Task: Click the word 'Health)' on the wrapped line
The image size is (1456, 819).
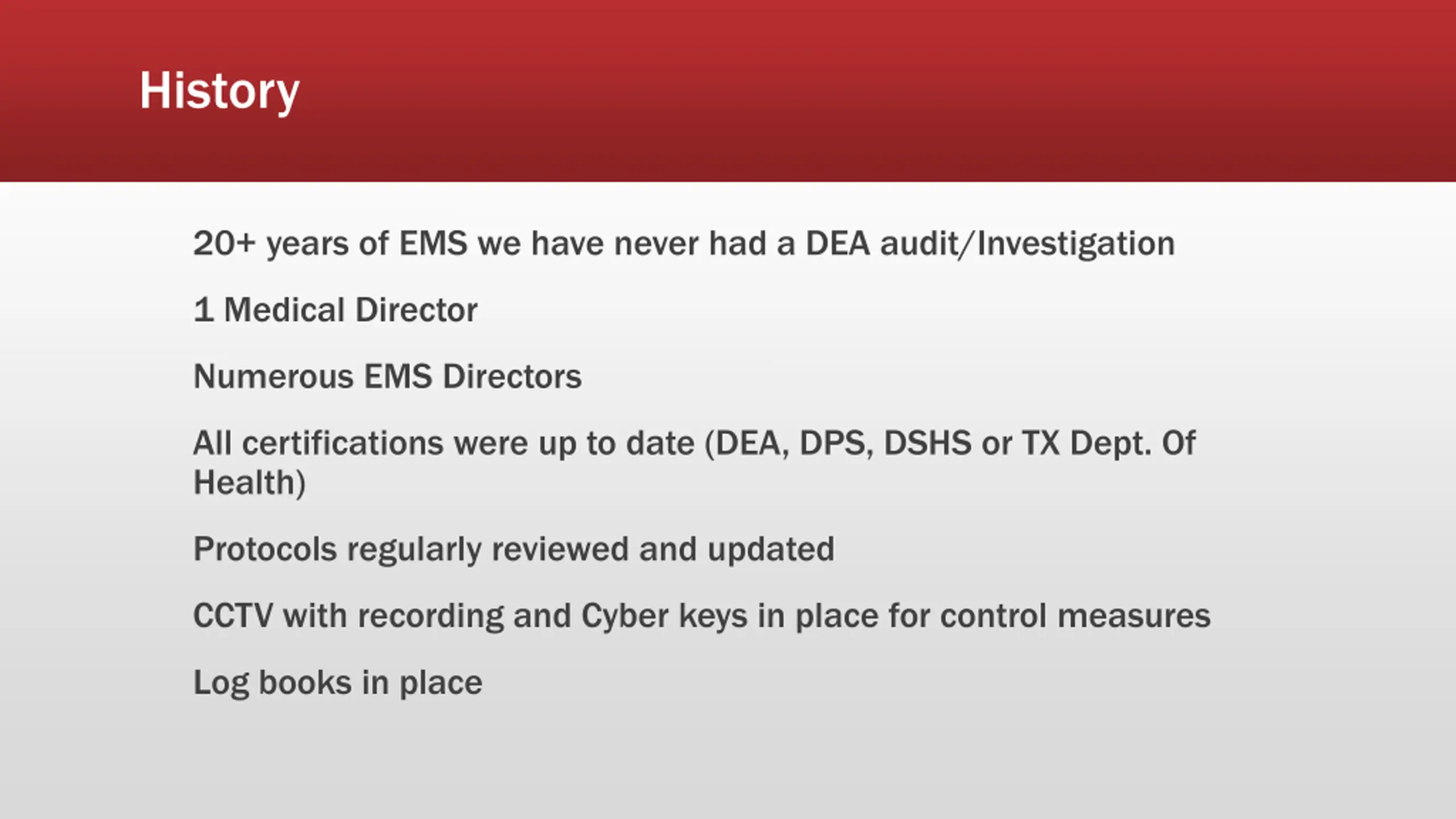Action: point(250,483)
